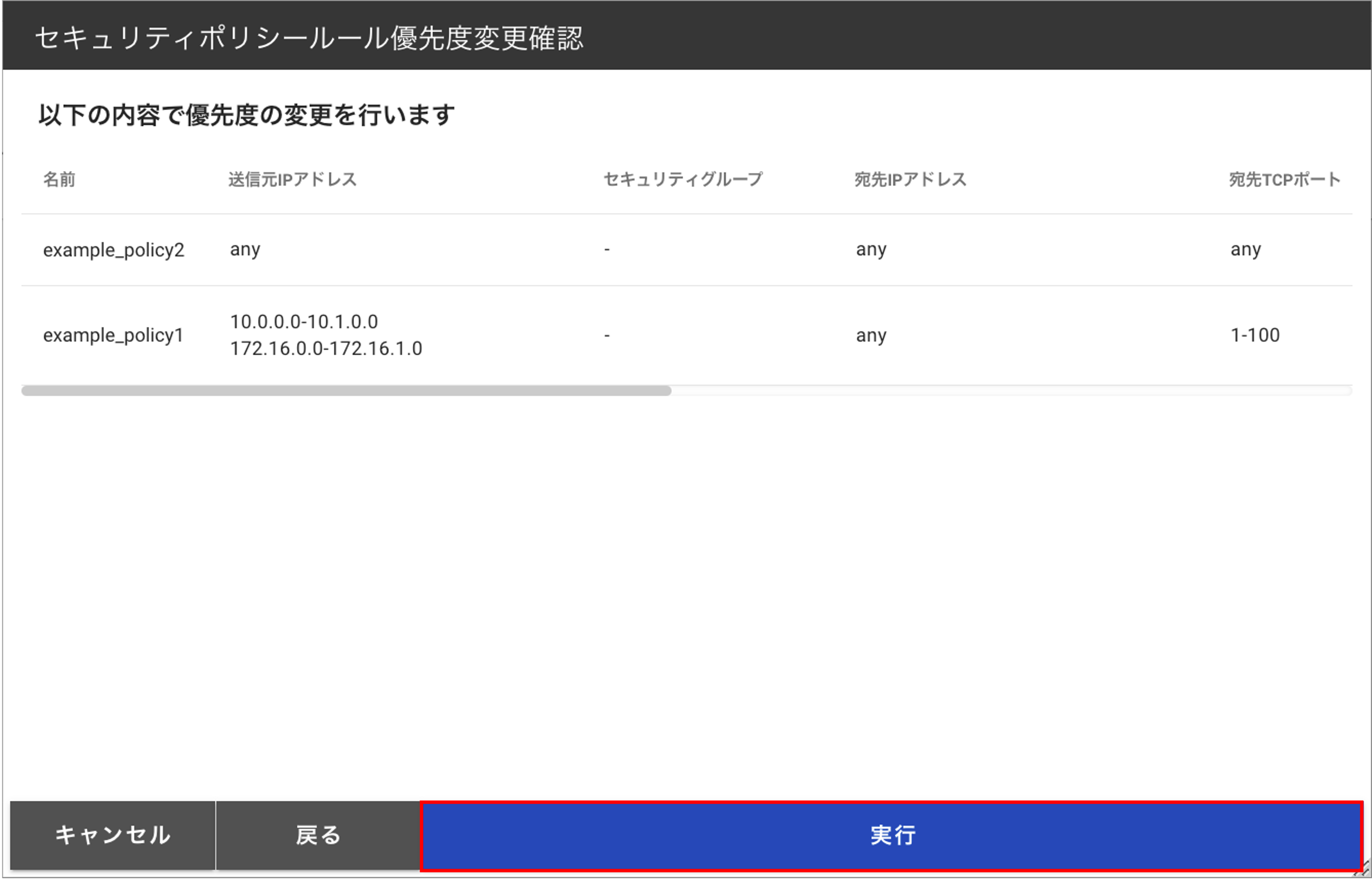The height and width of the screenshot is (880, 1372).
Task: Click the 10.0.0.0-10.1.0.0 source address
Action: (x=304, y=322)
